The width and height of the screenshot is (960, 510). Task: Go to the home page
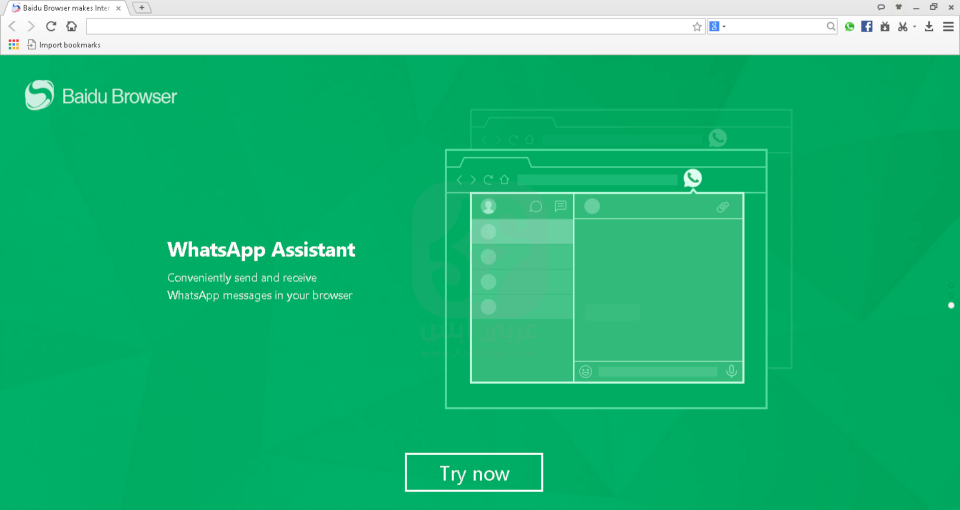(x=71, y=27)
